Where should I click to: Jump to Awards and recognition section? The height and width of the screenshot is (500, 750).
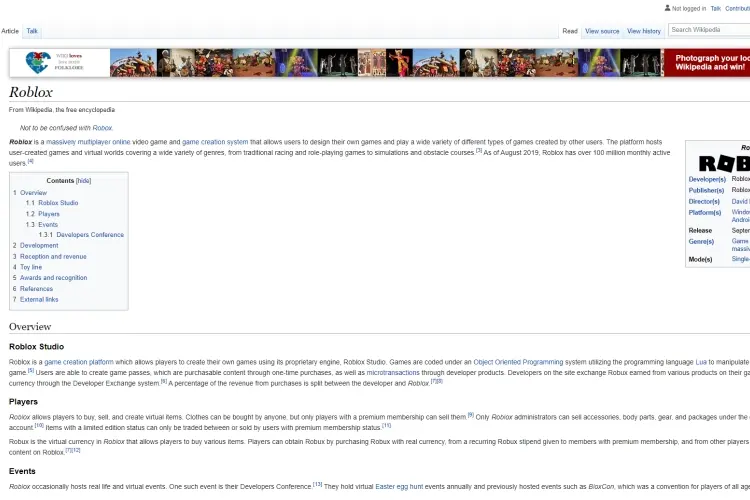click(x=54, y=278)
